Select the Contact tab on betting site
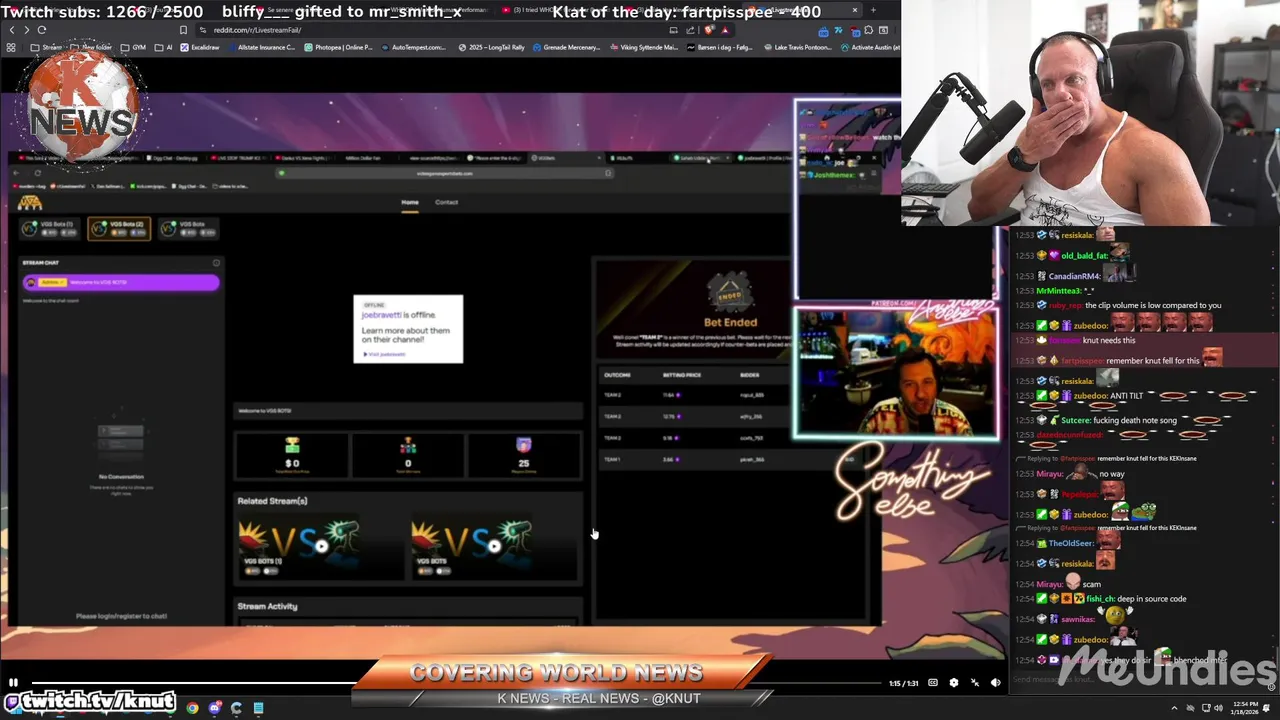This screenshot has width=1280, height=720. (x=446, y=202)
